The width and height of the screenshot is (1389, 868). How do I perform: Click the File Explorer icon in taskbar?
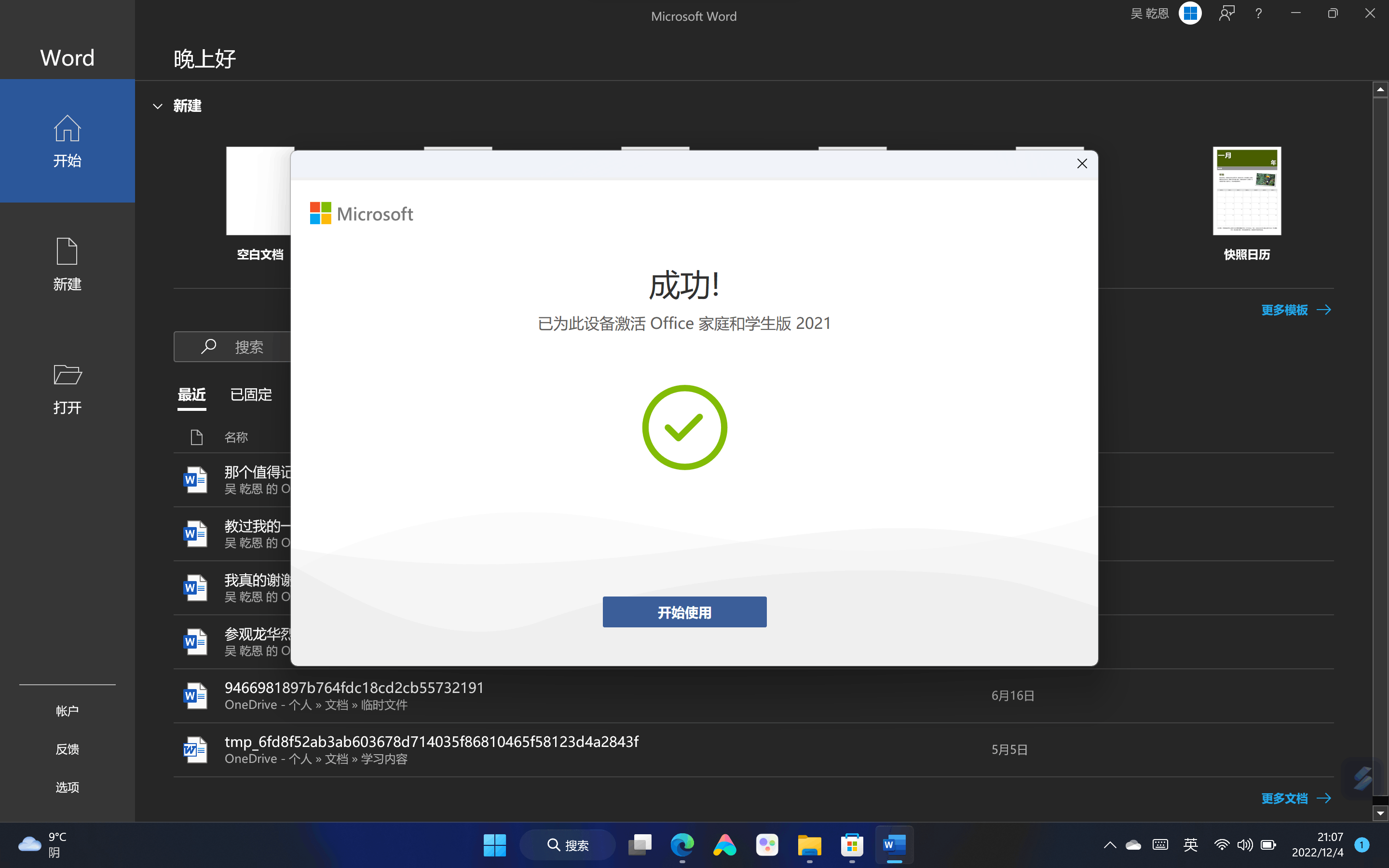pos(810,845)
